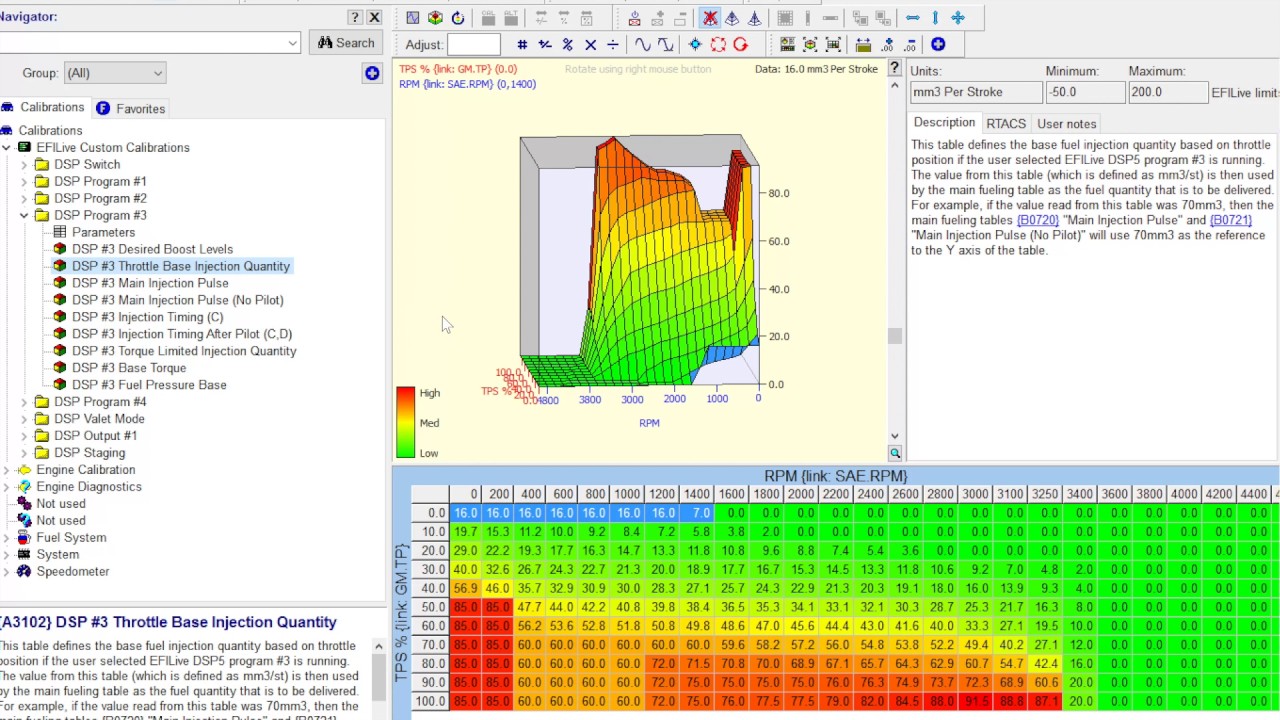Expand the DSP Program #1 folder
The image size is (1280, 720).
(x=24, y=181)
